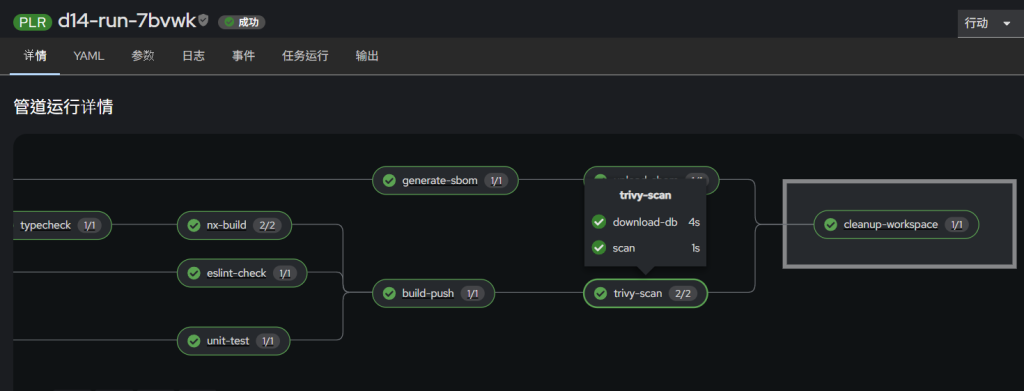
Task: Click the build-push success check icon
Action: [389, 293]
